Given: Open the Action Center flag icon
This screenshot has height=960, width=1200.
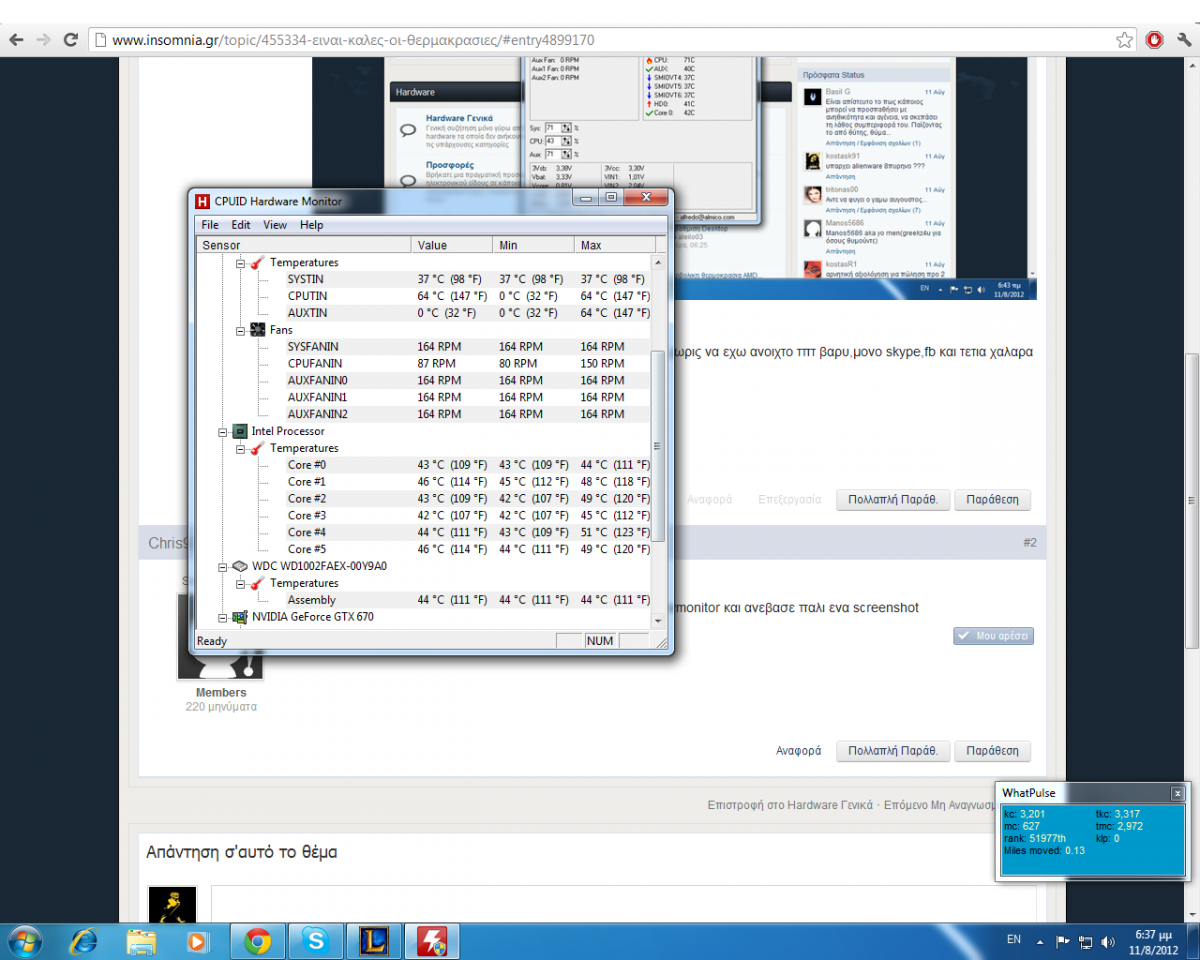Looking at the screenshot, I should point(1063,942).
